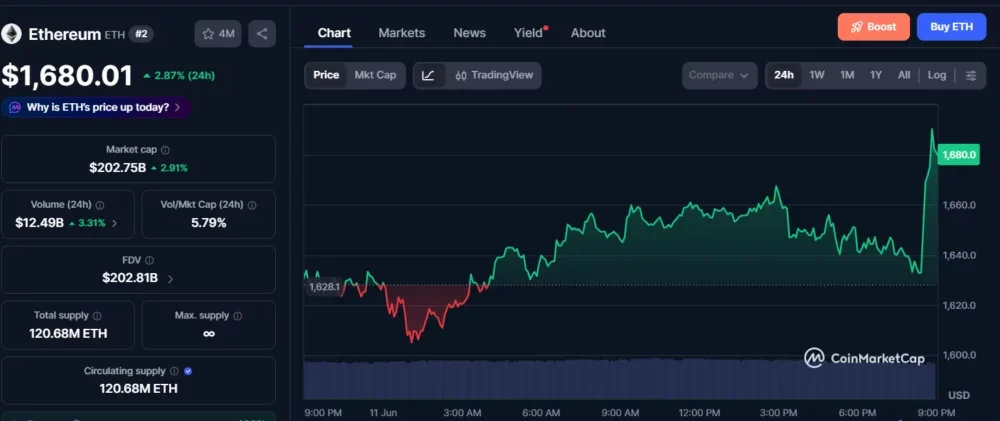
Task: Click the rank #2 badge
Action: pyautogui.click(x=141, y=34)
